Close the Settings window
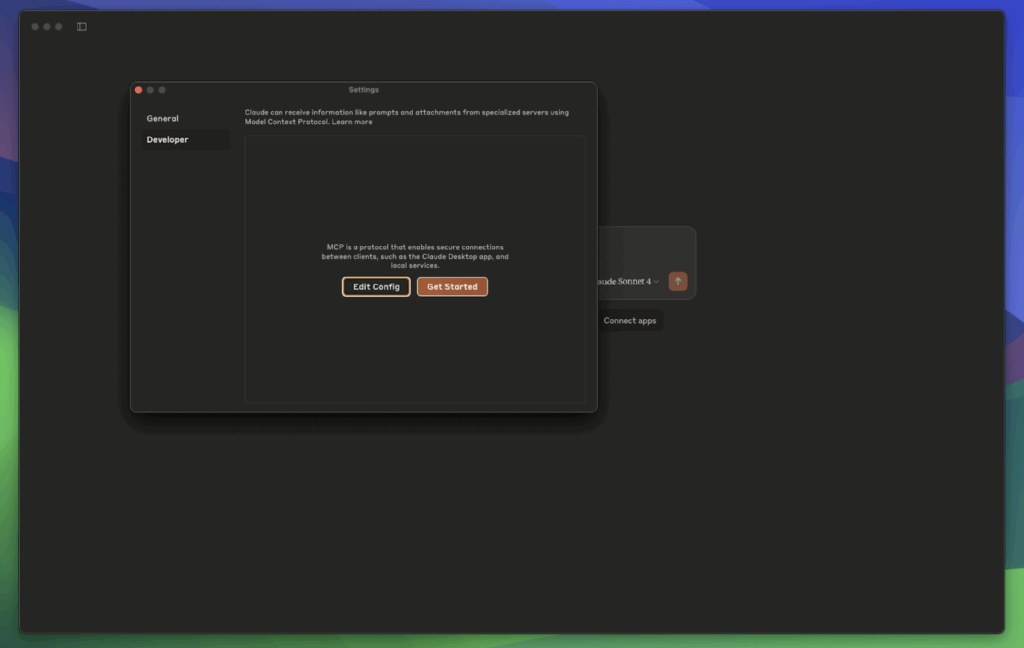The image size is (1024, 648). tap(138, 90)
